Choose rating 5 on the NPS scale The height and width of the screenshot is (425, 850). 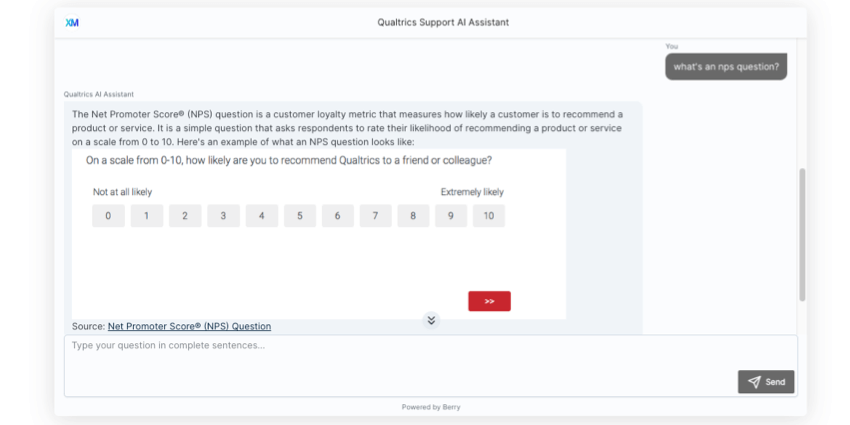click(300, 216)
